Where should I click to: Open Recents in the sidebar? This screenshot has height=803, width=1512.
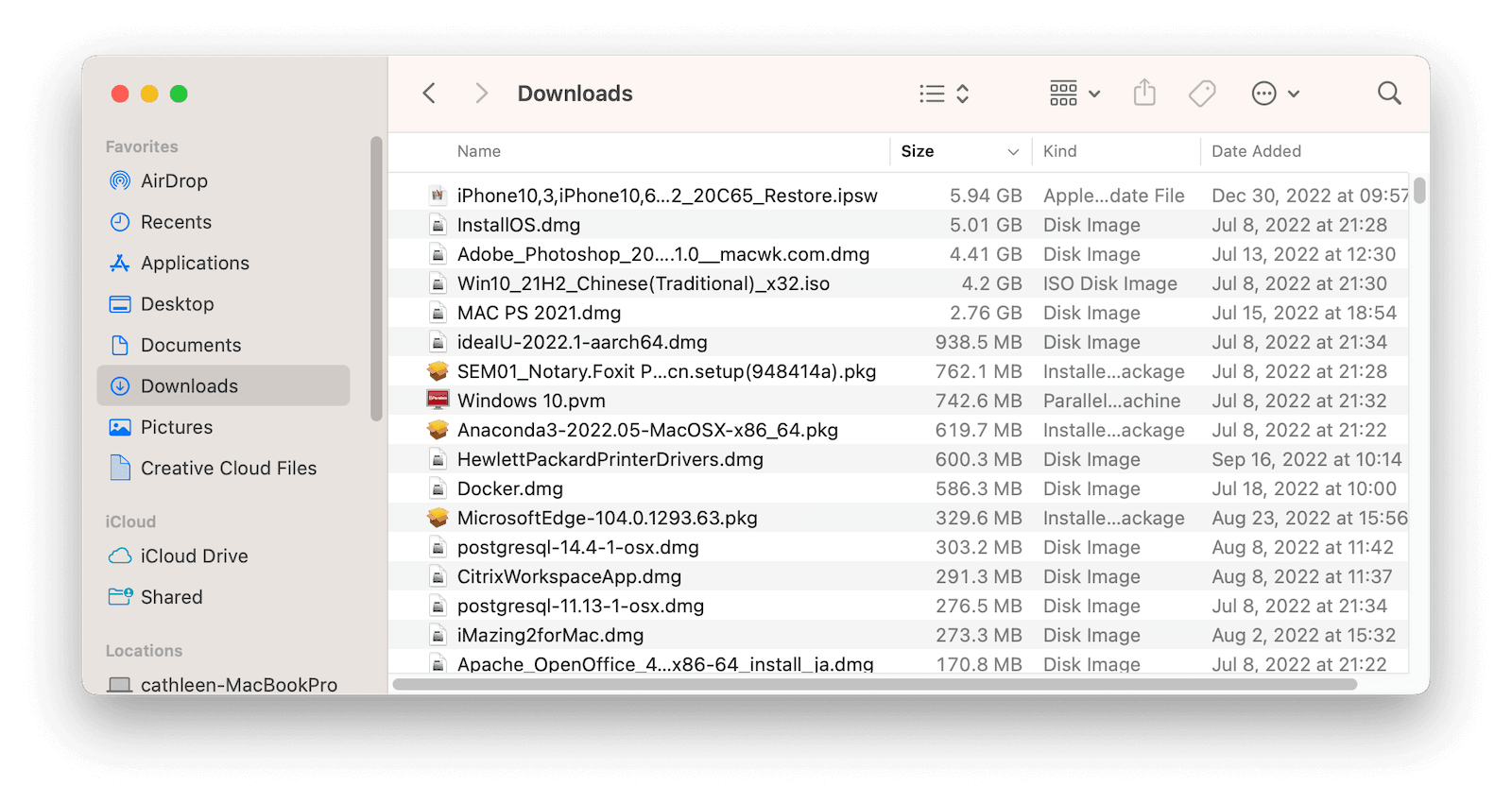click(223, 222)
